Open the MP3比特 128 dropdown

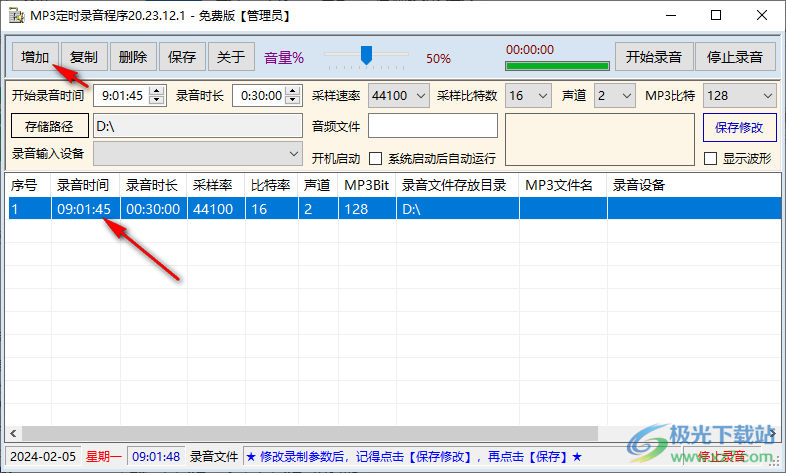[x=739, y=95]
